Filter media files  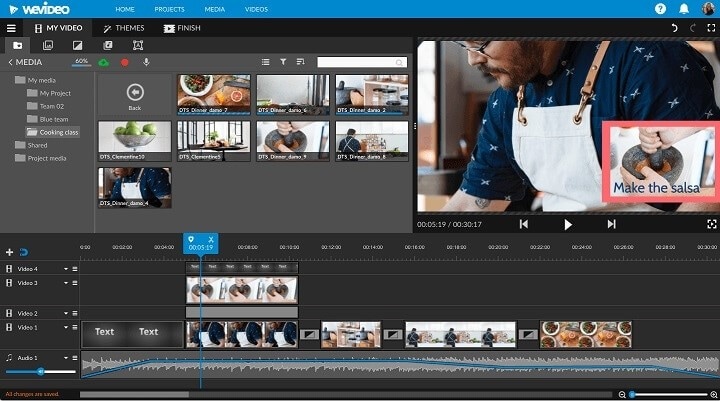(x=283, y=62)
